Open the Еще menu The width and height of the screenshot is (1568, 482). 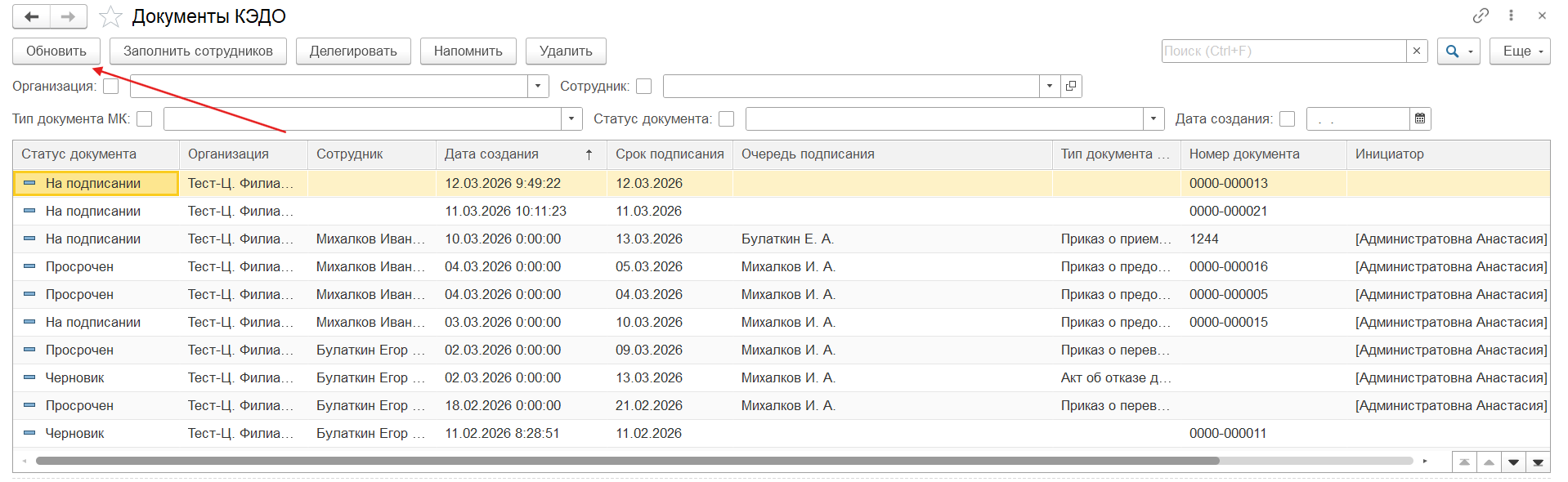(x=1519, y=51)
